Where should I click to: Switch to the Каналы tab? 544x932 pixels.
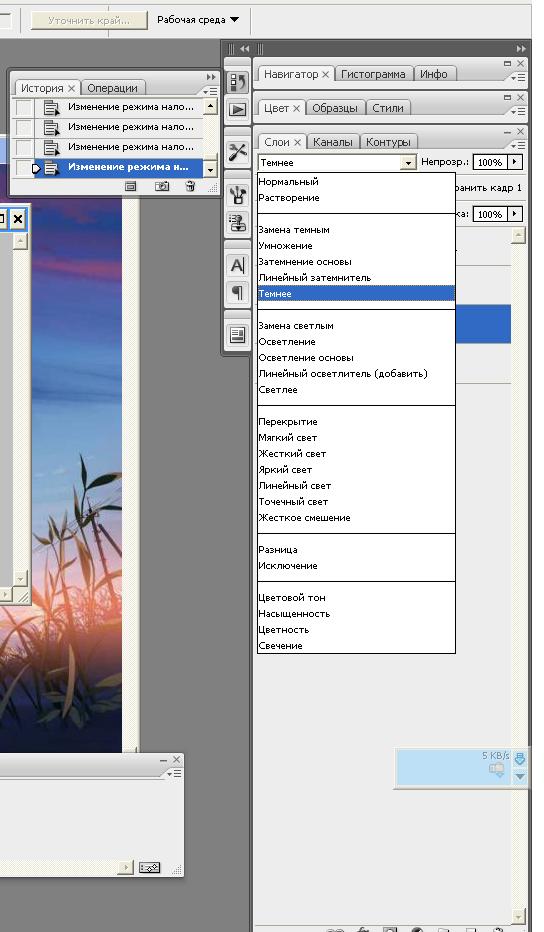point(332,142)
